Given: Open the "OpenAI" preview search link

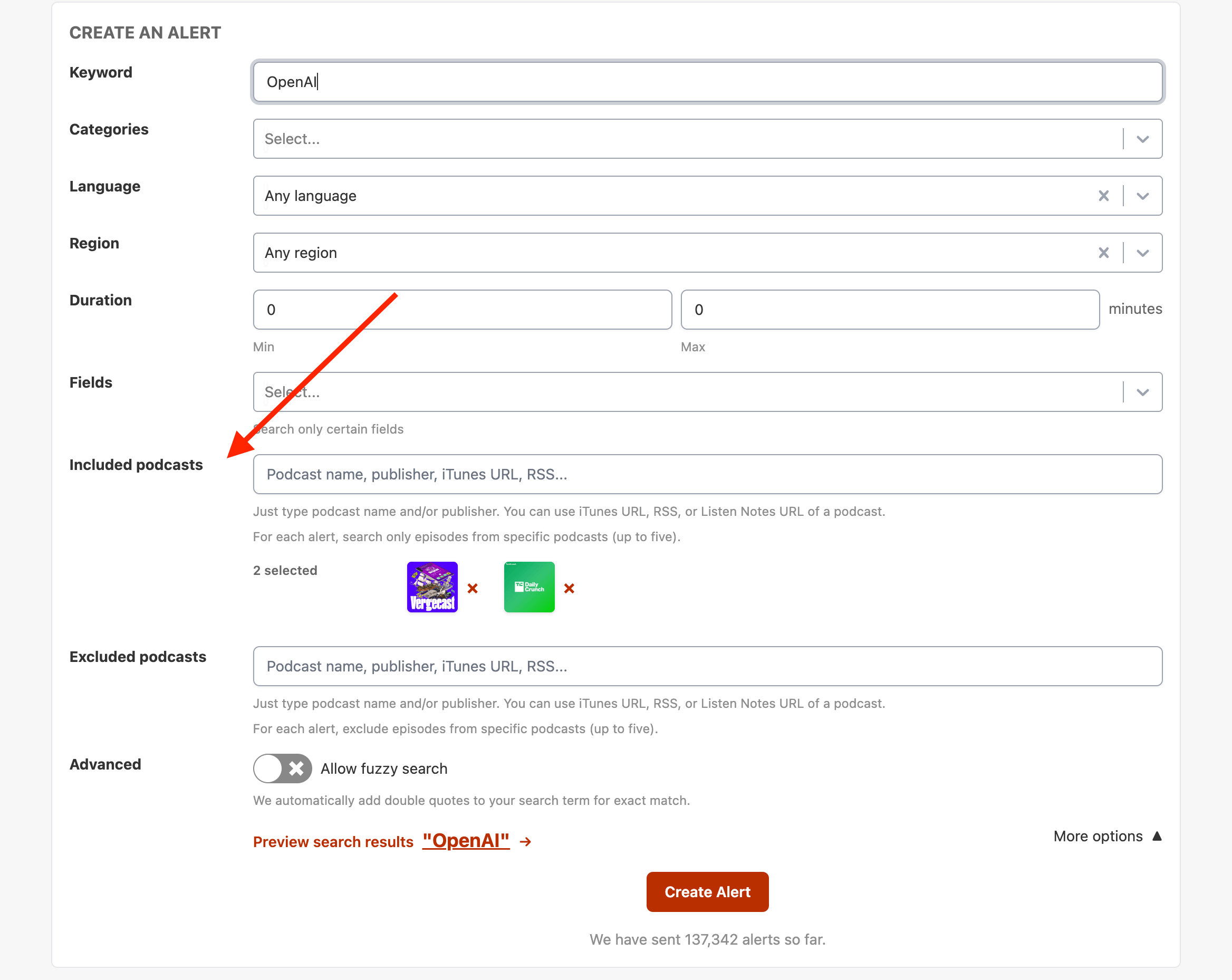Looking at the screenshot, I should [466, 841].
